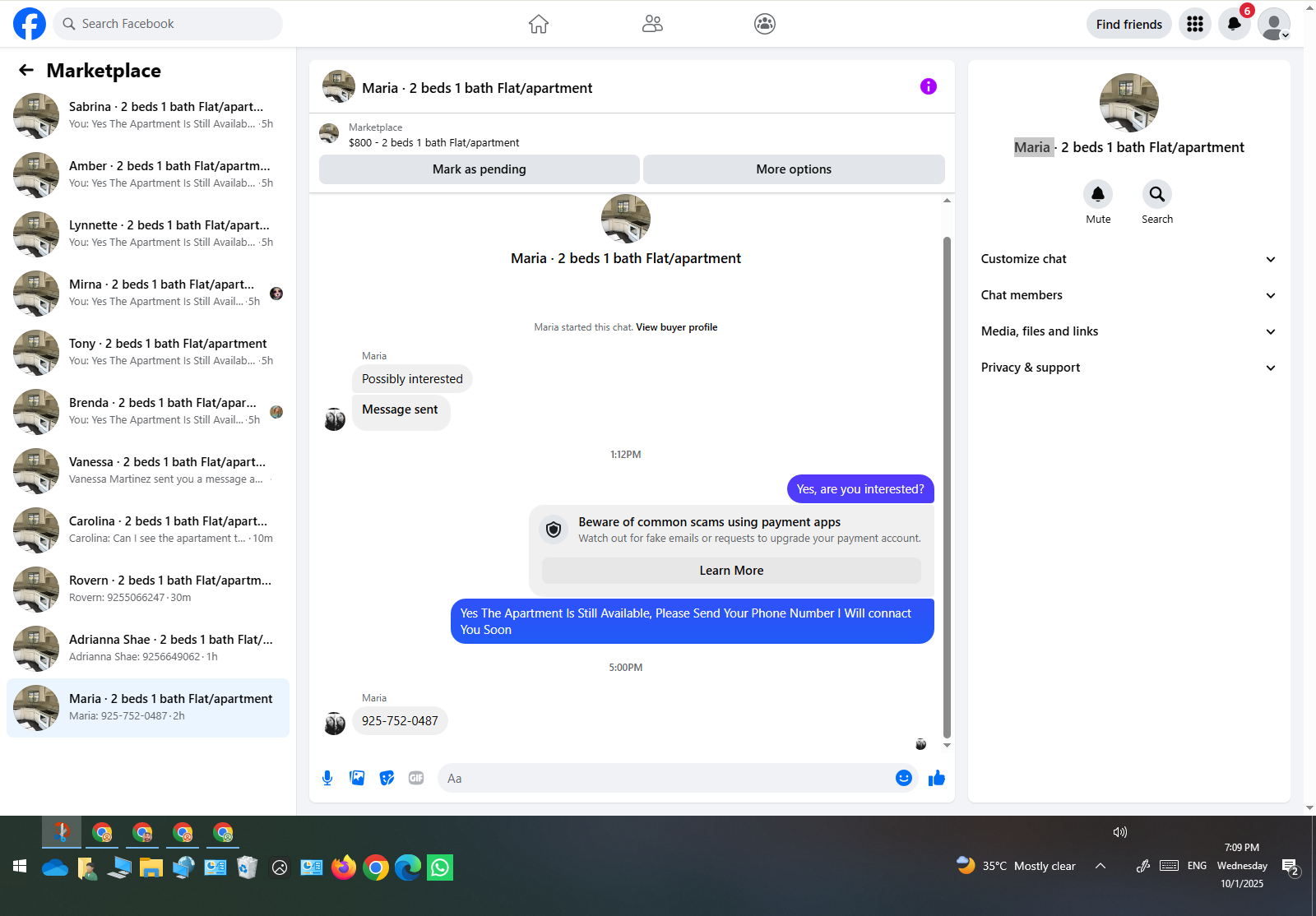Open Rovern's conversation in the list
The image size is (1316, 916).
pyautogui.click(x=148, y=590)
